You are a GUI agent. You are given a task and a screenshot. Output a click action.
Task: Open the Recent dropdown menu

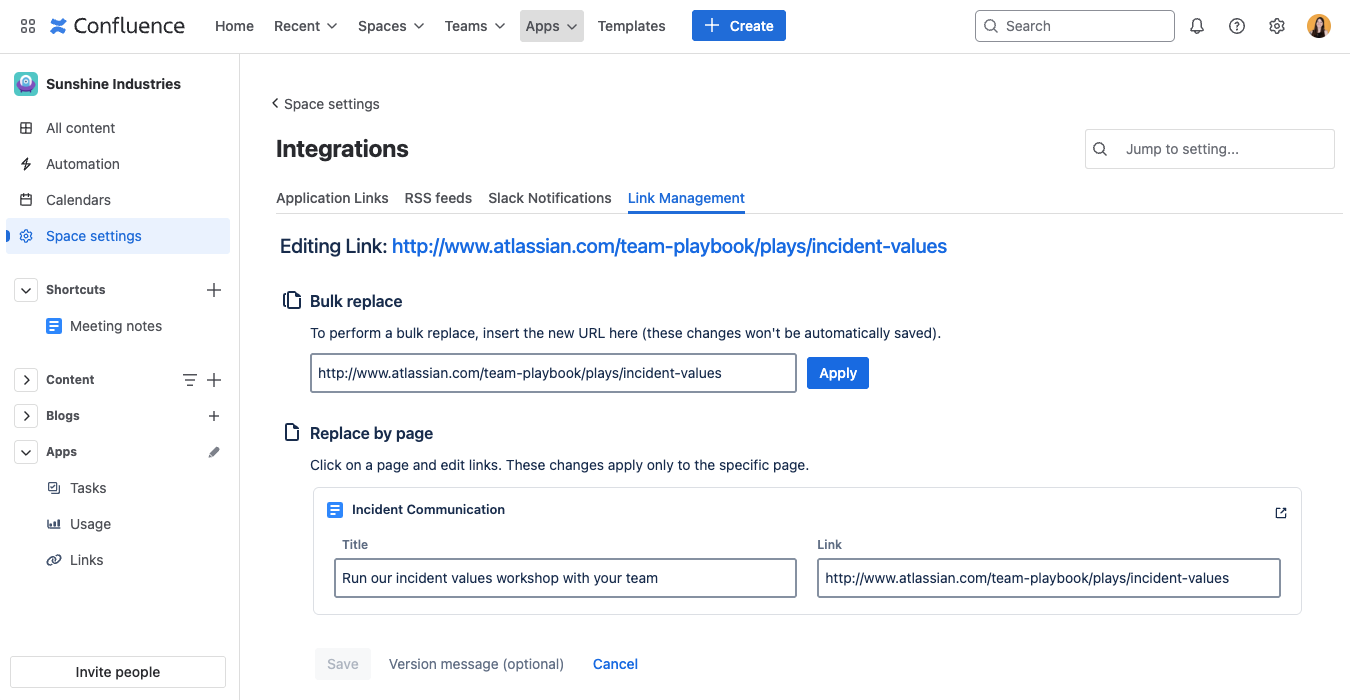click(304, 26)
